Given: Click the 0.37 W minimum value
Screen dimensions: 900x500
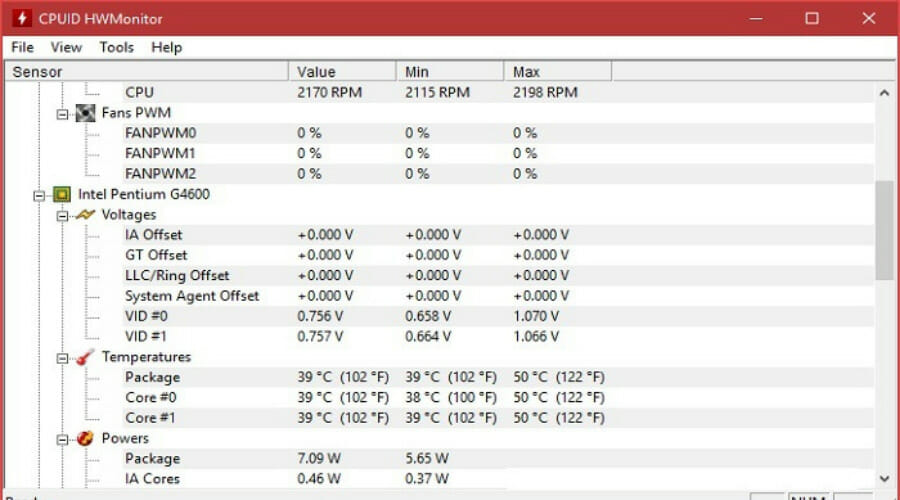Looking at the screenshot, I should click(426, 479).
